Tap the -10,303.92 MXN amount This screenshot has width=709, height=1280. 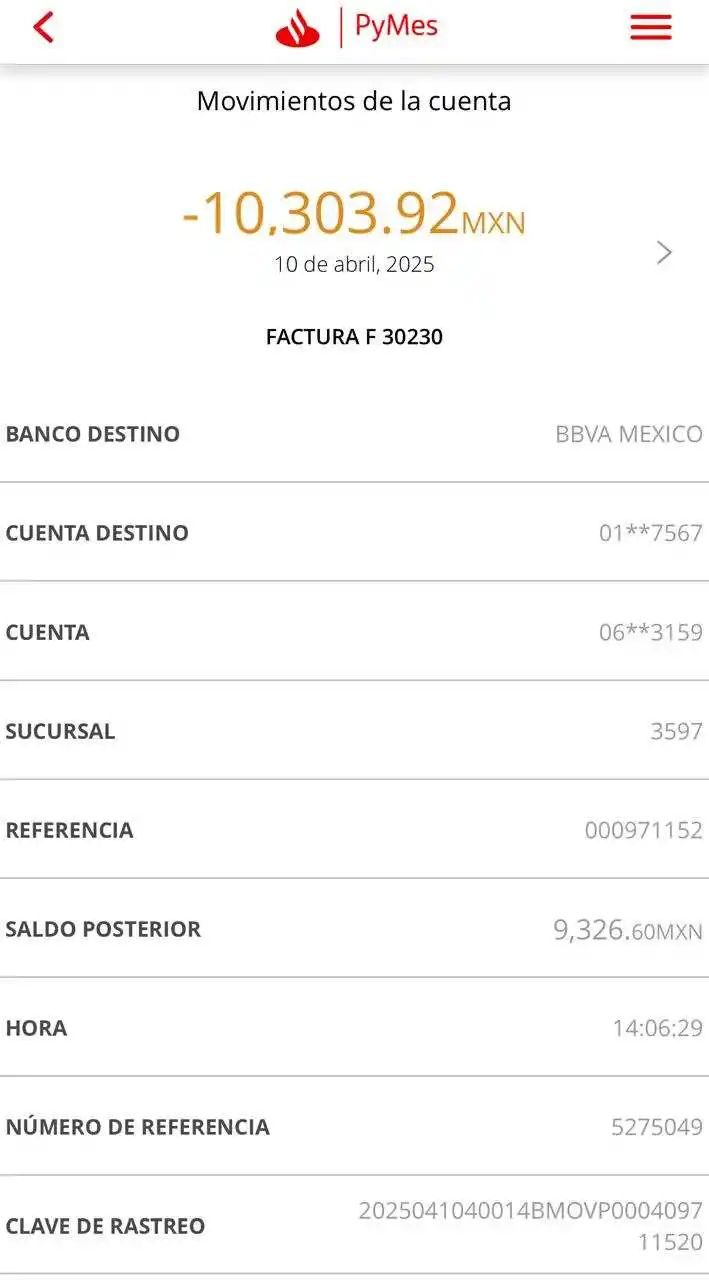[353, 214]
